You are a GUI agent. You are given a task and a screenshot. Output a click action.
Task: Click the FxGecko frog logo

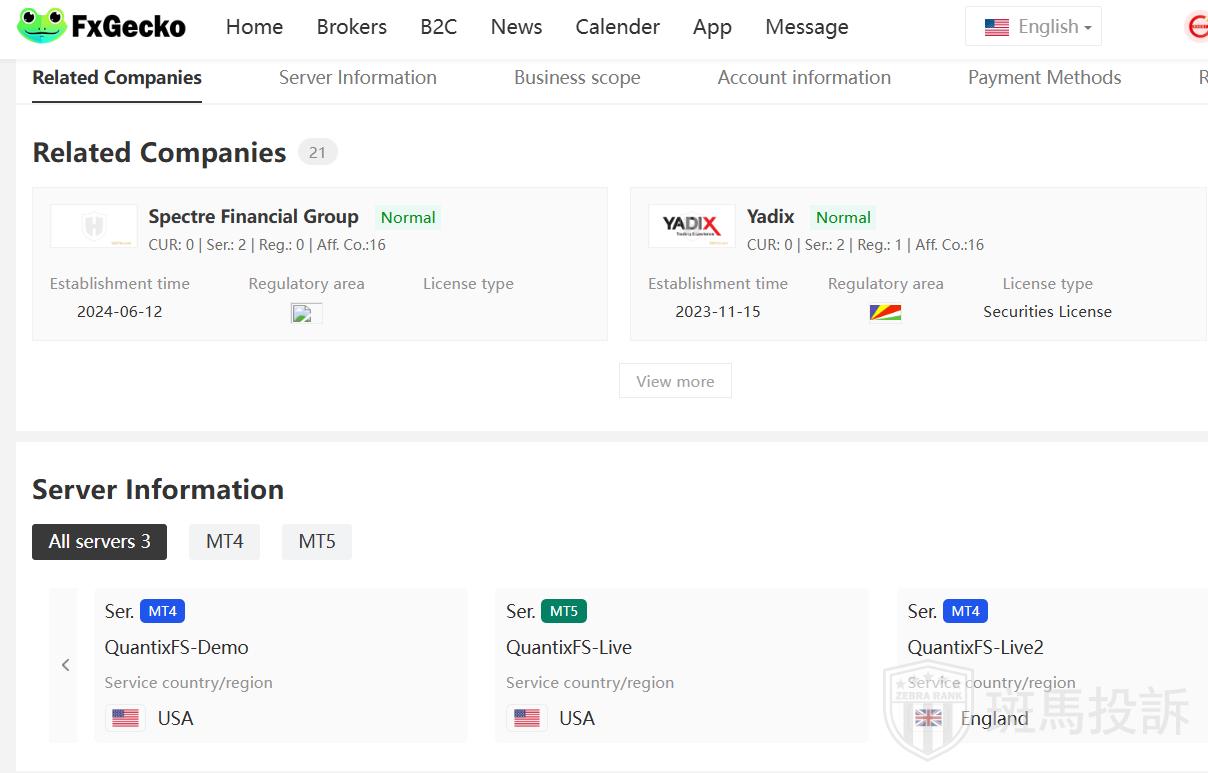point(42,26)
